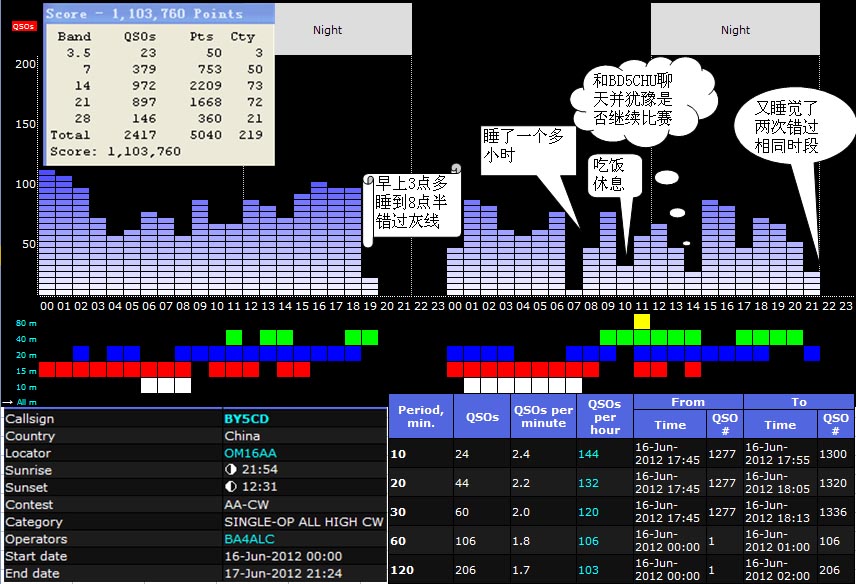The image size is (856, 584).
Task: Open the OM16AA locator link
Action: (x=249, y=453)
